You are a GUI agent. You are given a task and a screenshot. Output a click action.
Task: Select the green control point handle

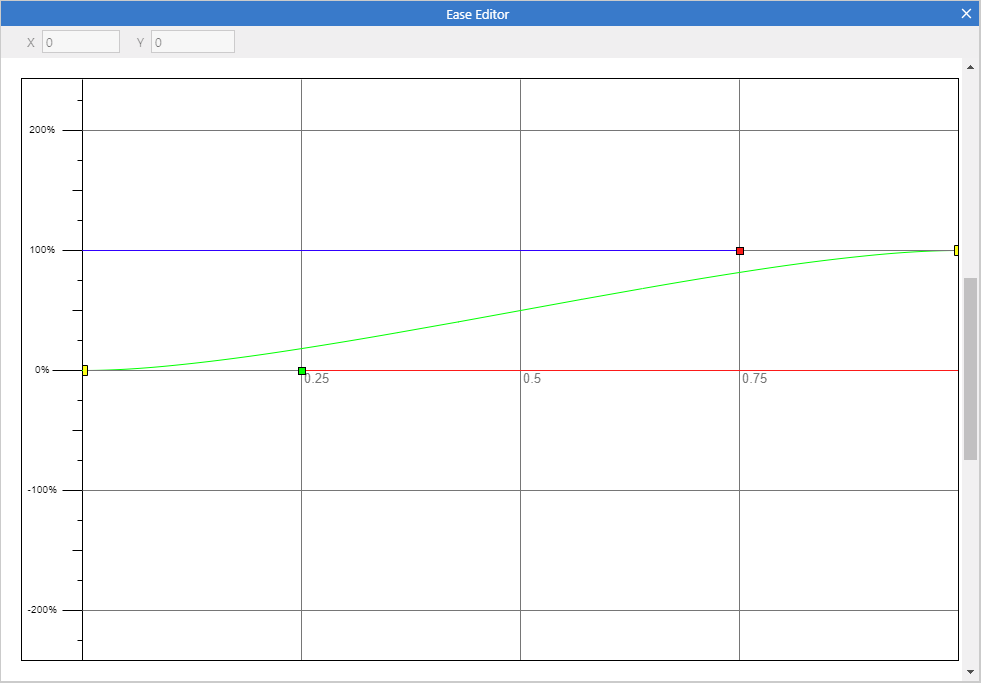pyautogui.click(x=302, y=371)
